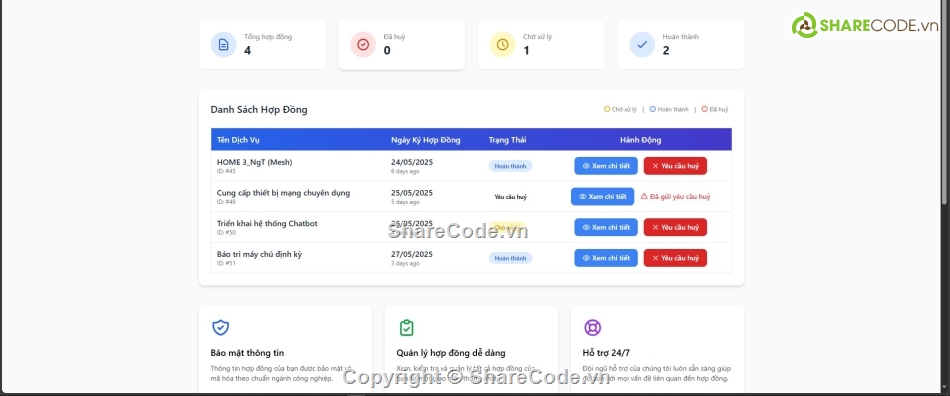The height and width of the screenshot is (396, 950).
Task: Click the Ngày Ký Hợp Đồng column header
Action: click(x=425, y=140)
